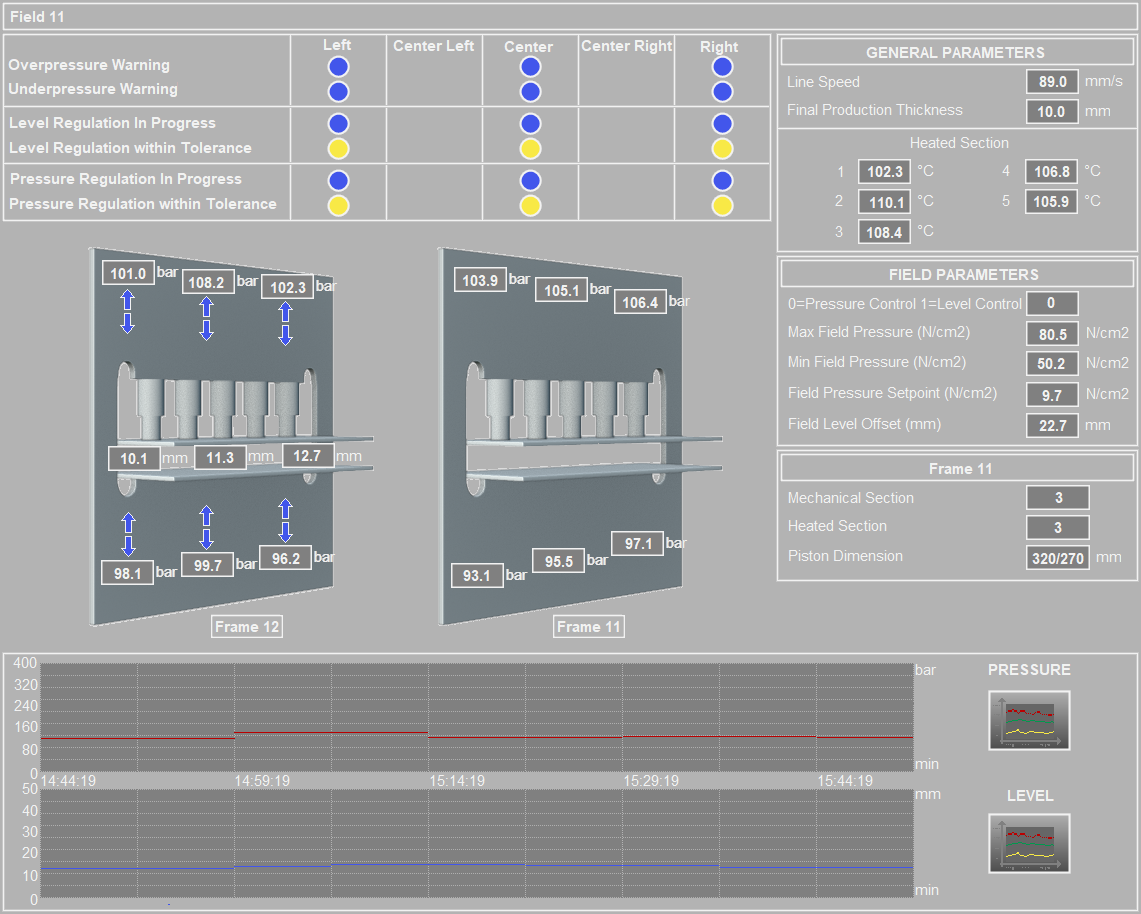Click the arrow above the 96.2 bar value
The height and width of the screenshot is (914, 1141).
click(x=285, y=520)
